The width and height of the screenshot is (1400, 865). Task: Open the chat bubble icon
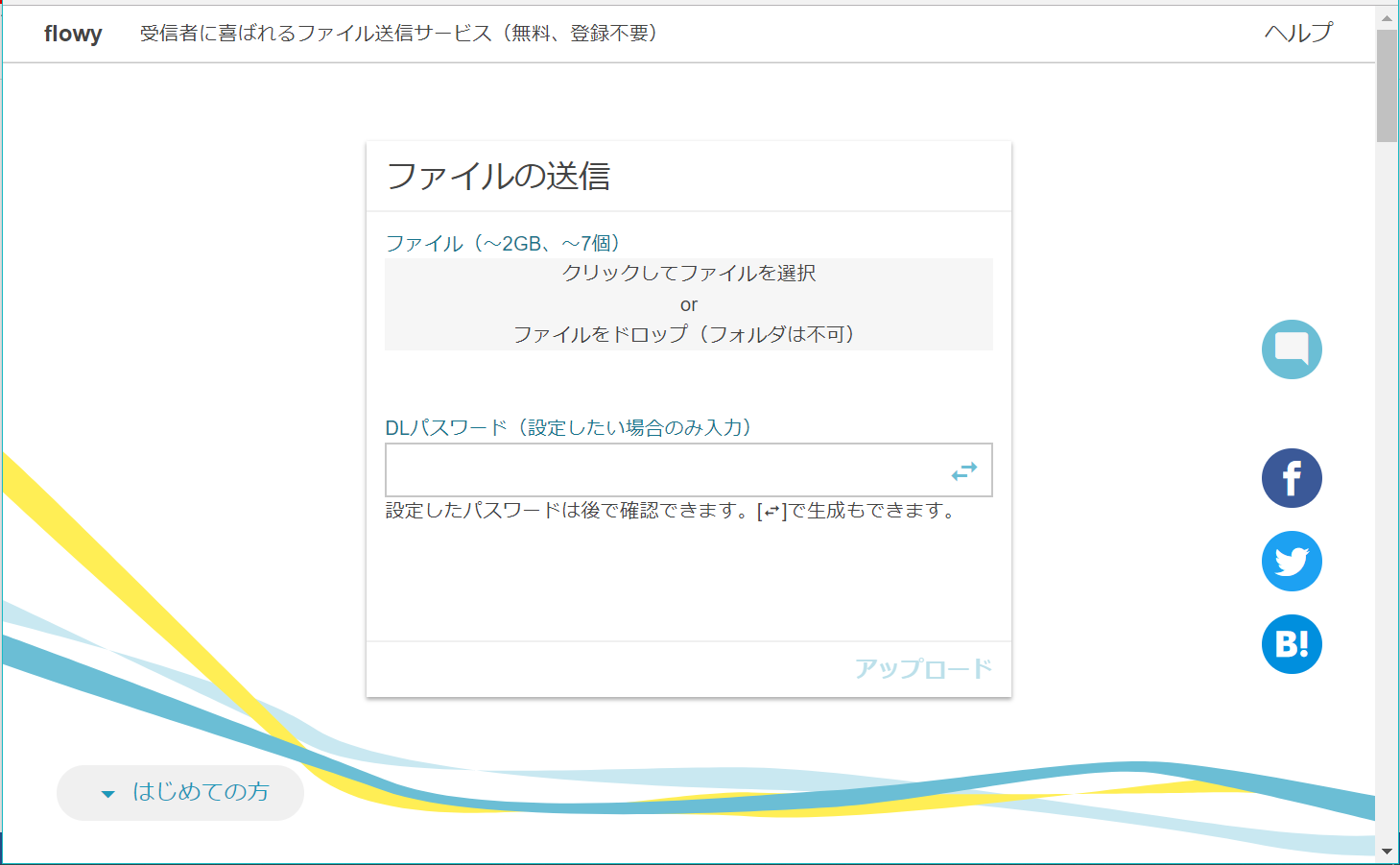click(x=1292, y=349)
